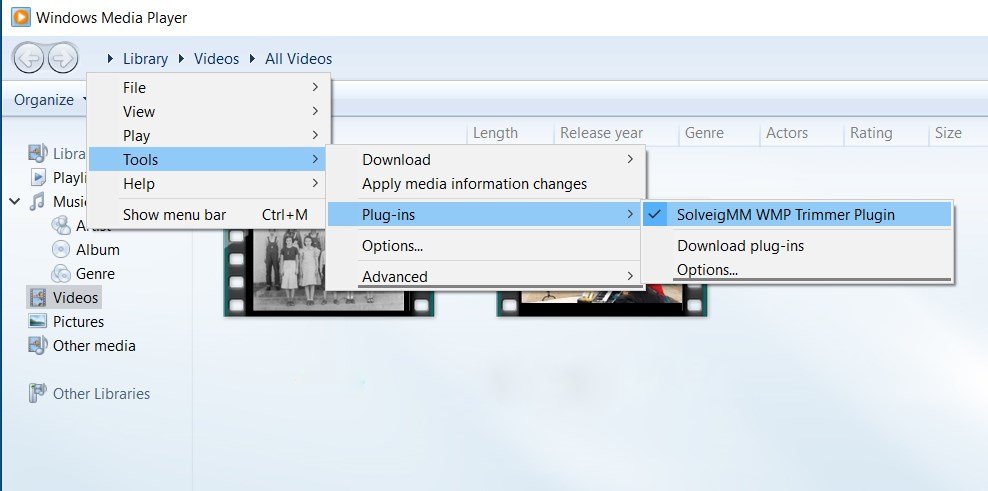The width and height of the screenshot is (988, 491).
Task: Click the Library breadcrumb link
Action: 146,59
